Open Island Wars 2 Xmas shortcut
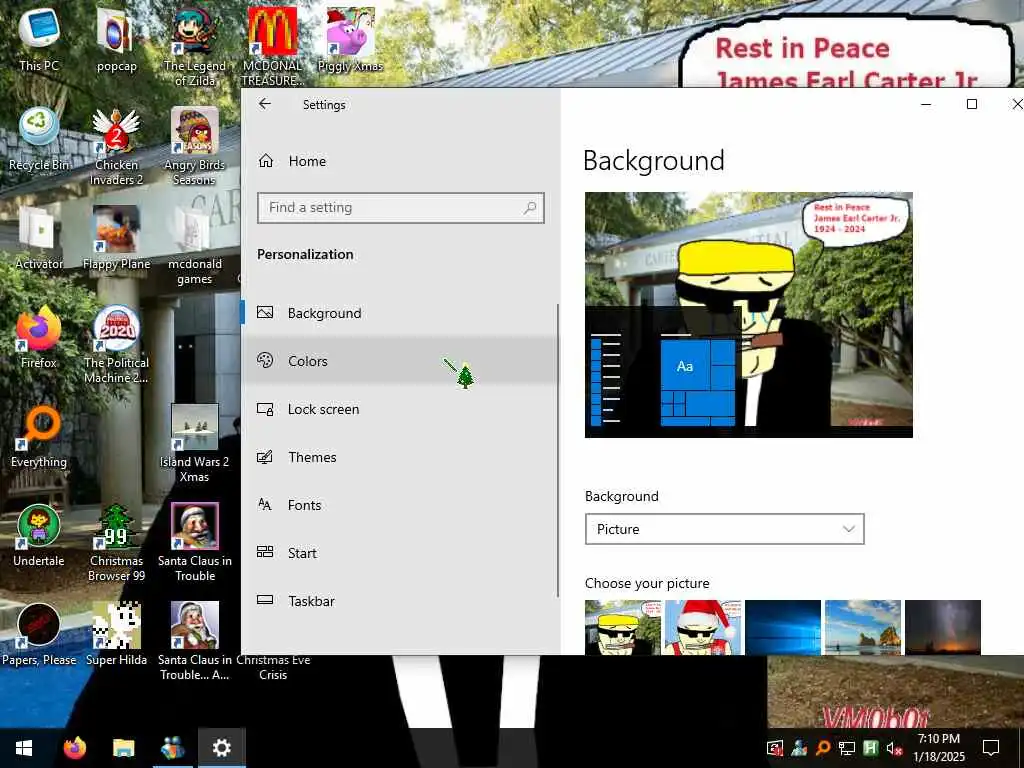The image size is (1024, 768). [x=195, y=444]
